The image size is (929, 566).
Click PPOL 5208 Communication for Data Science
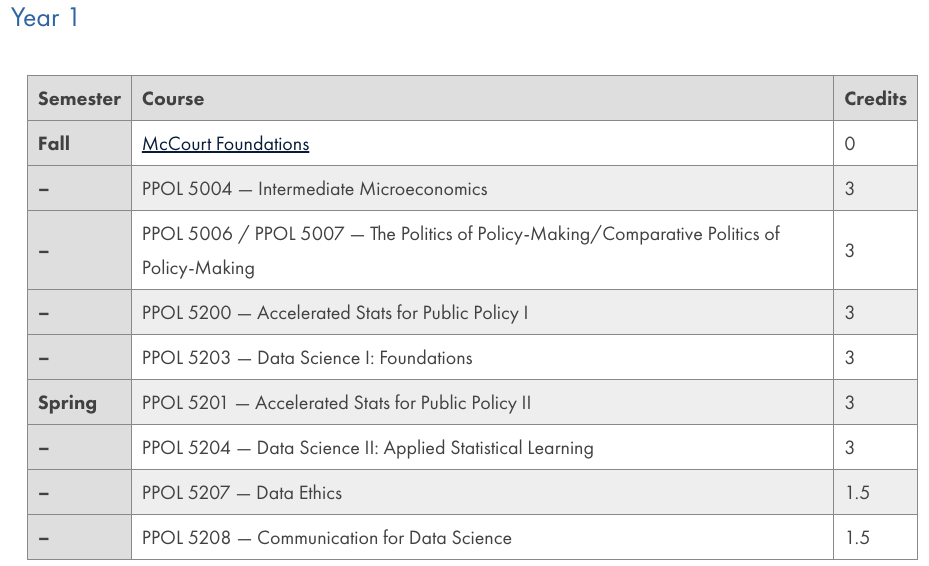pyautogui.click(x=326, y=538)
